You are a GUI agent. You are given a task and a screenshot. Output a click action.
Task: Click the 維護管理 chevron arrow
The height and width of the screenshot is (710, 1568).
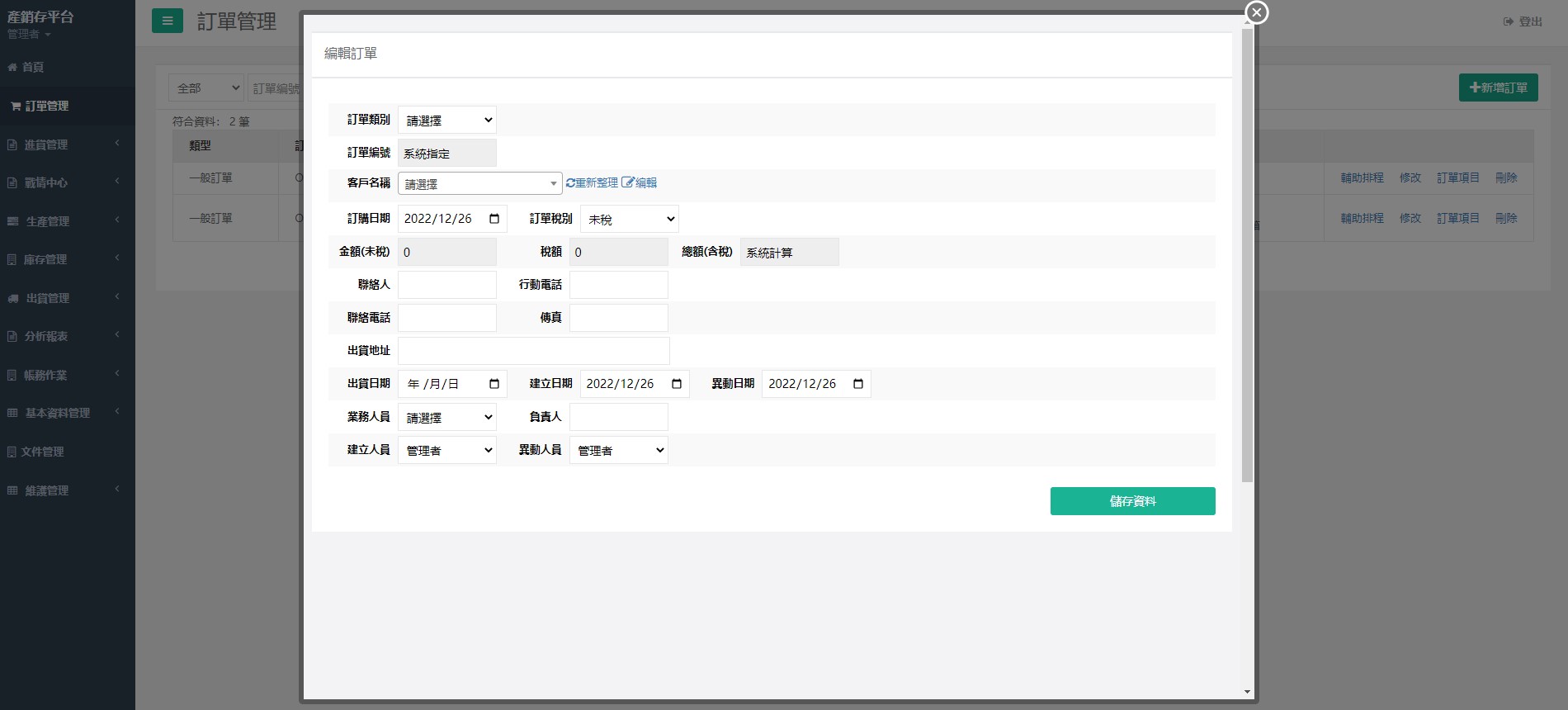pos(117,490)
